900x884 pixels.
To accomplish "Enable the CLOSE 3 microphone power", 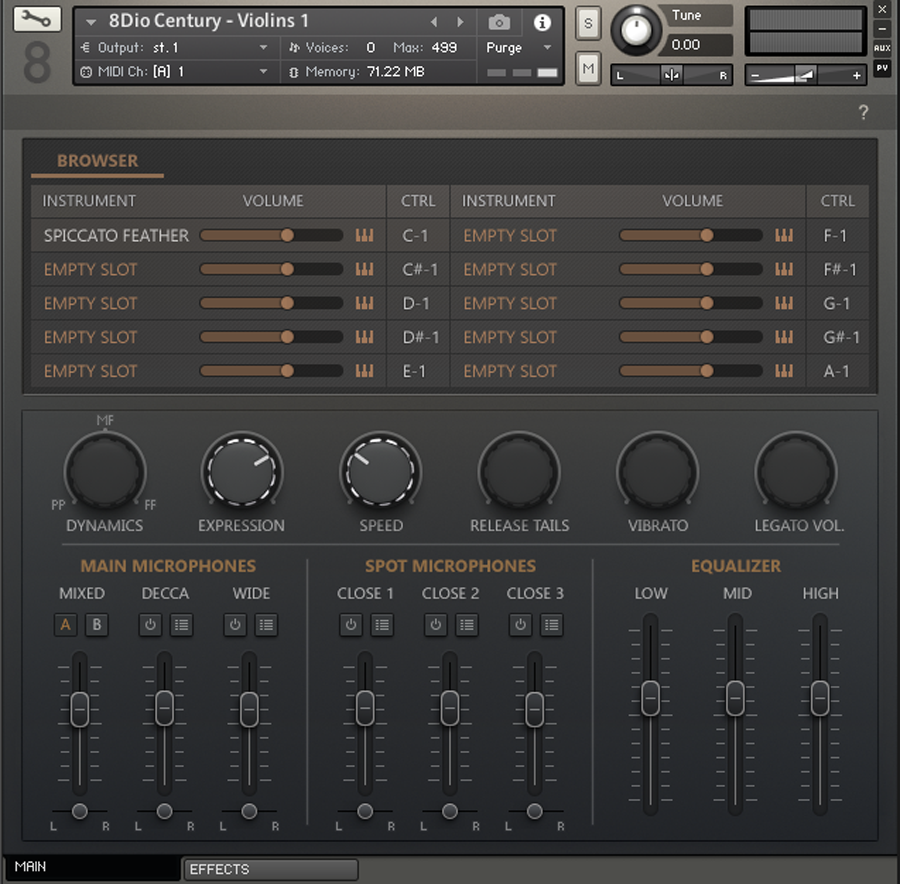I will 521,625.
